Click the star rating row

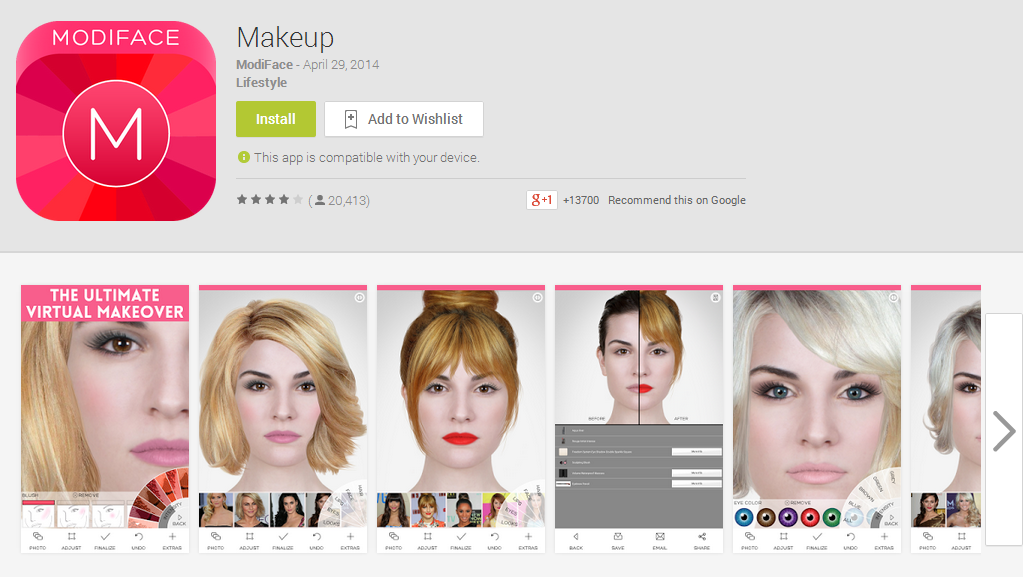click(269, 200)
